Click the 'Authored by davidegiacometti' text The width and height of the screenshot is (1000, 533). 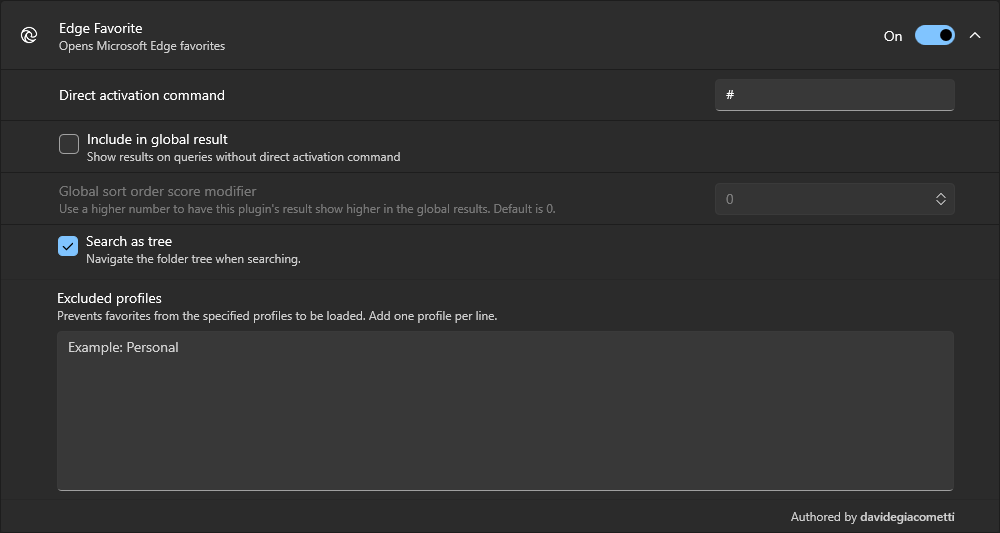pos(872,517)
